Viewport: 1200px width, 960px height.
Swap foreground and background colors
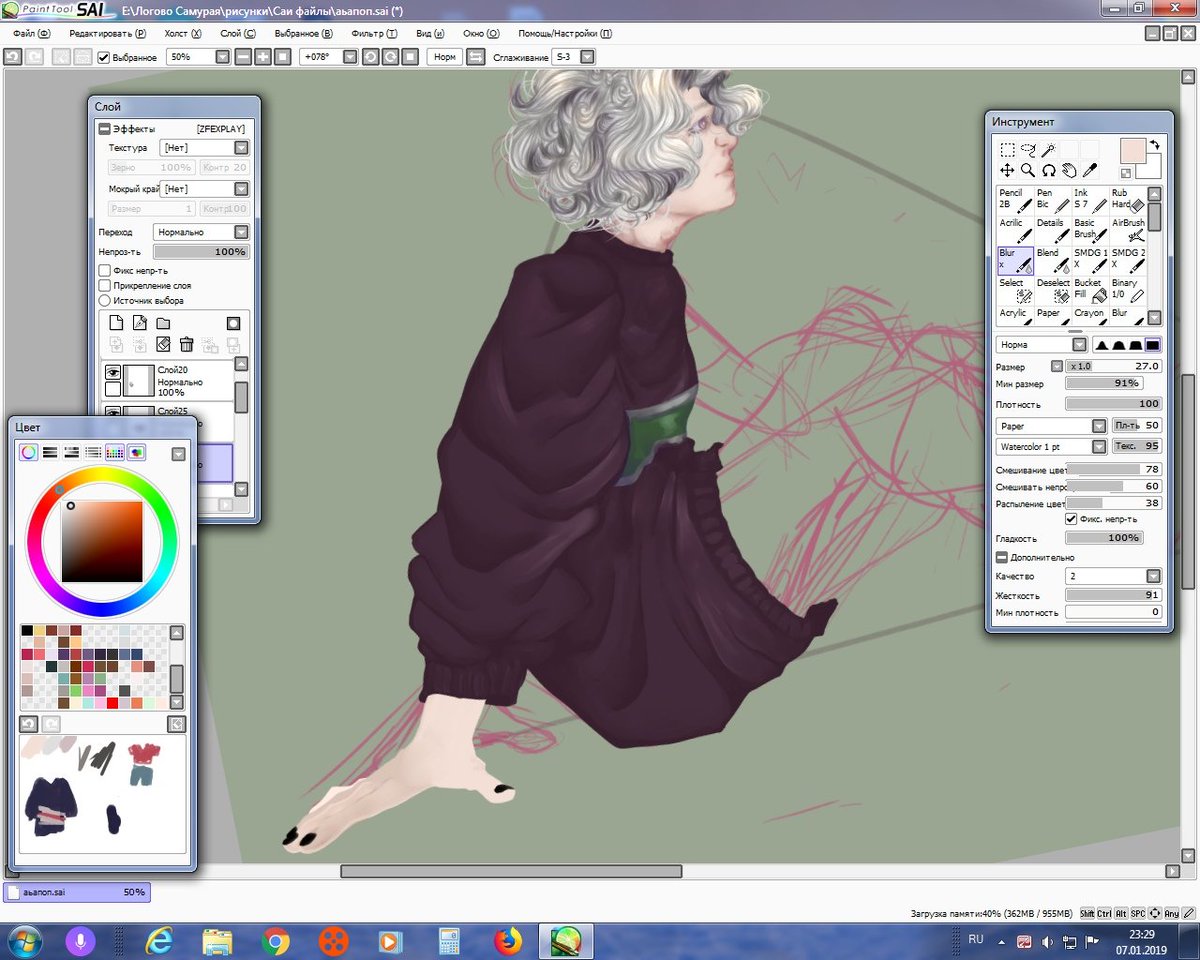[1154, 144]
